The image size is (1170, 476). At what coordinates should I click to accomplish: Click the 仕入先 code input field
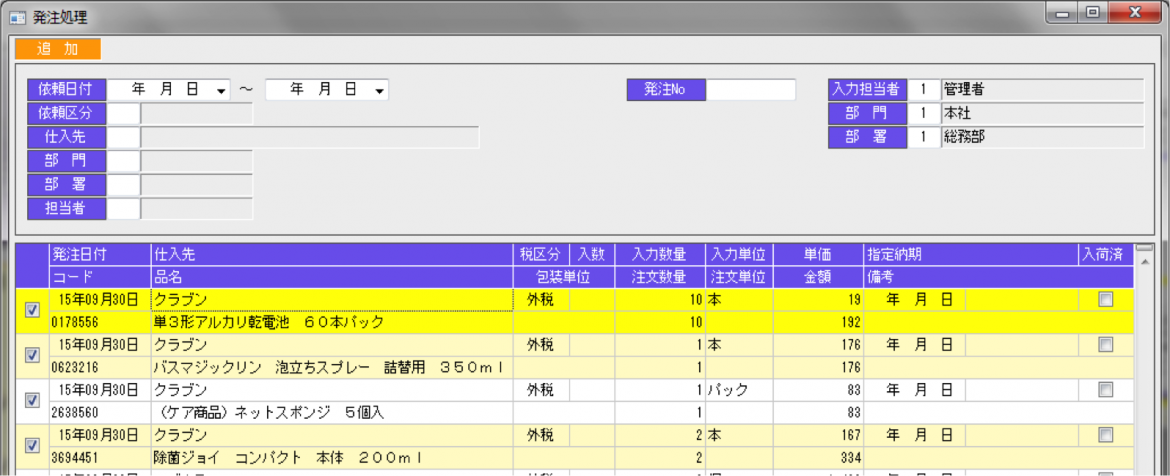click(x=124, y=137)
